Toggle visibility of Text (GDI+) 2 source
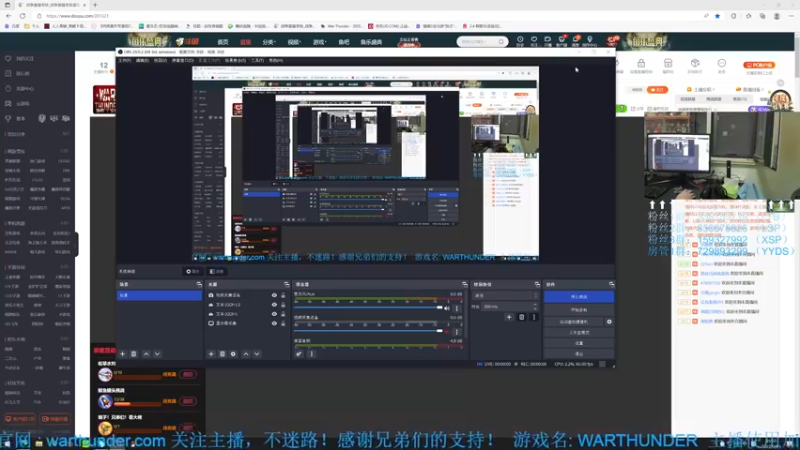Viewport: 800px width, 450px height. [x=274, y=305]
